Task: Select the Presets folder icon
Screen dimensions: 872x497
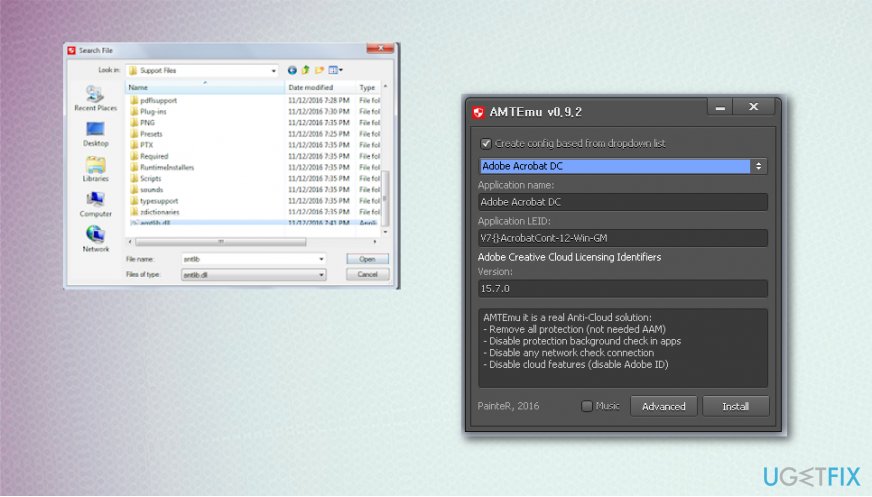Action: (x=134, y=134)
